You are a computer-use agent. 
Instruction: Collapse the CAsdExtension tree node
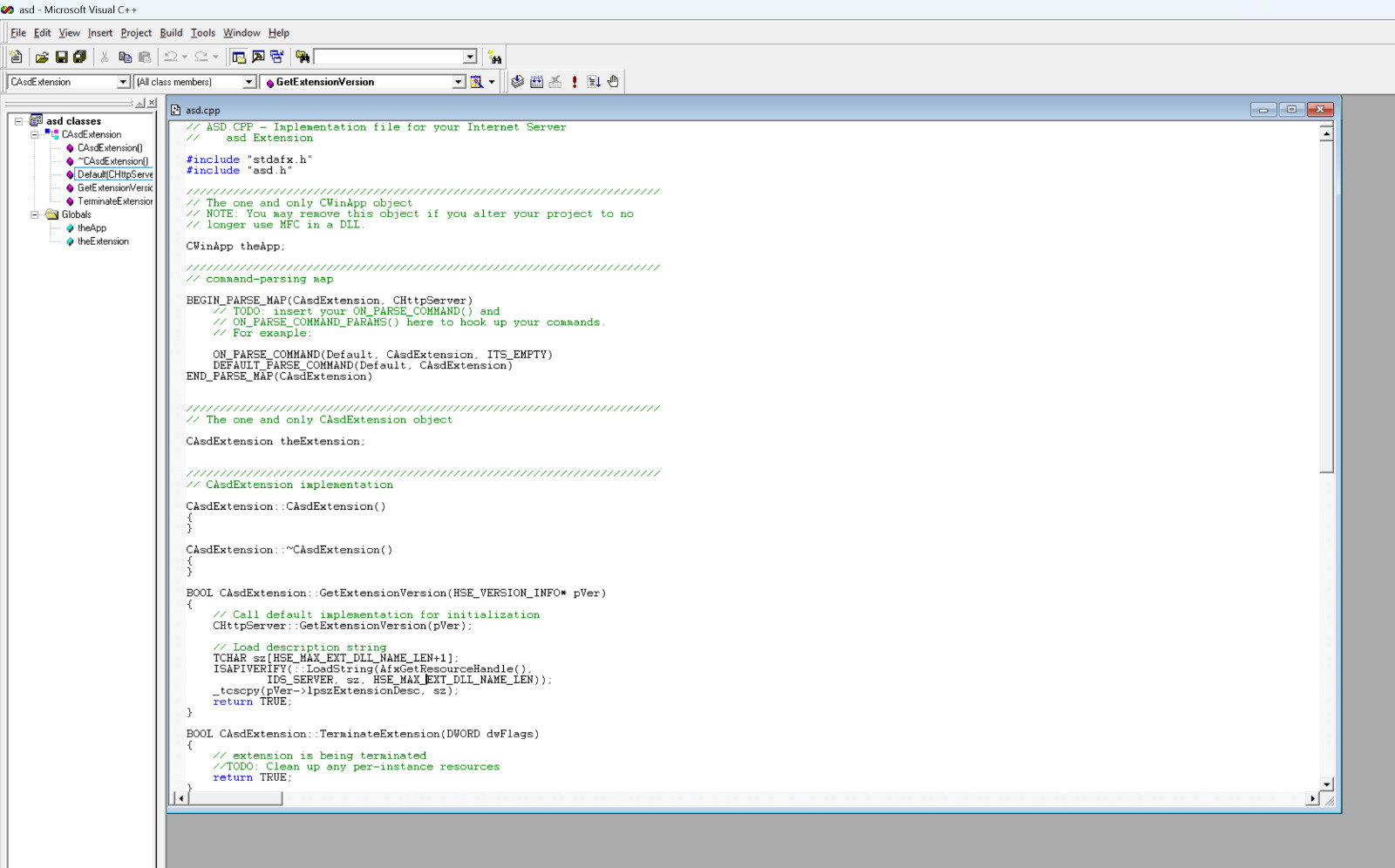click(x=33, y=134)
